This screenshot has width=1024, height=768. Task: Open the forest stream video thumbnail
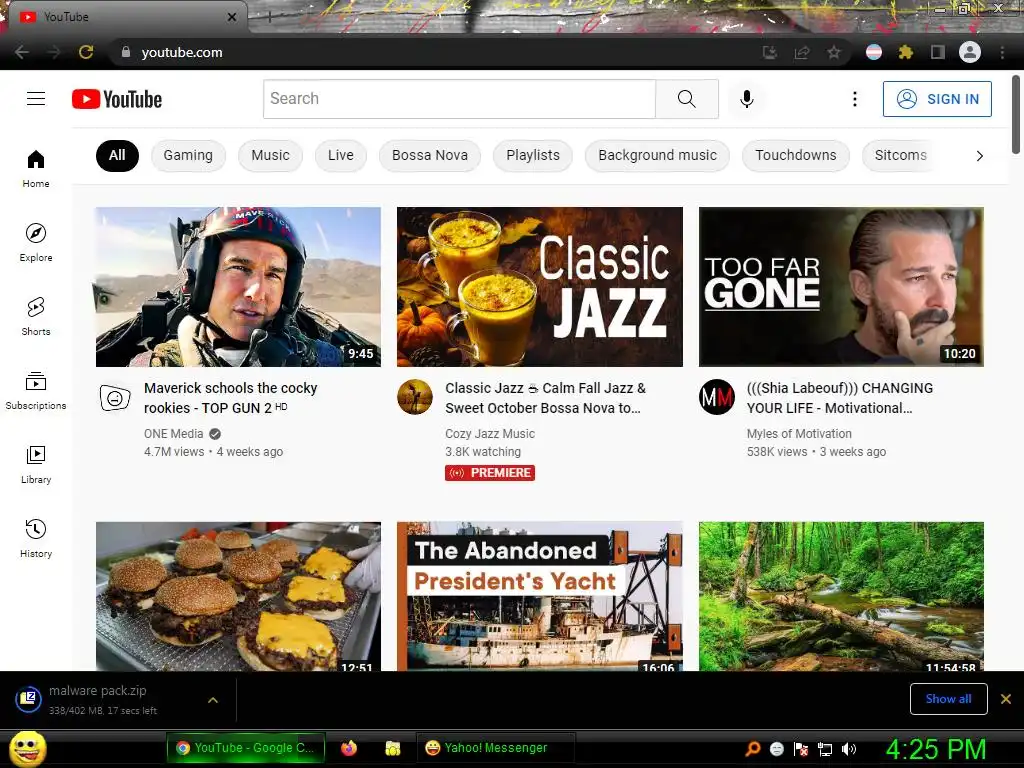841,596
